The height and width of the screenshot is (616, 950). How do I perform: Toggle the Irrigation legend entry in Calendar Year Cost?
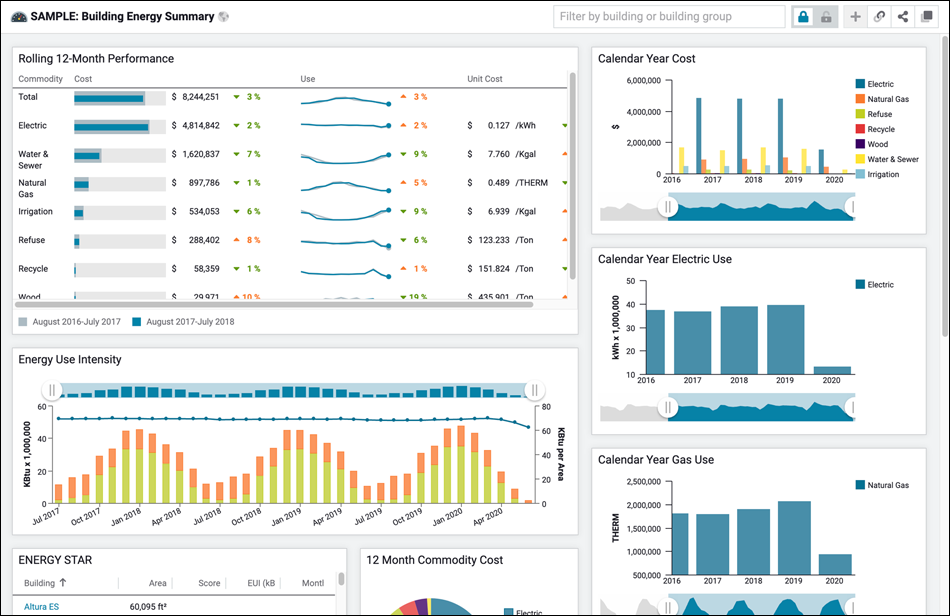tap(880, 173)
